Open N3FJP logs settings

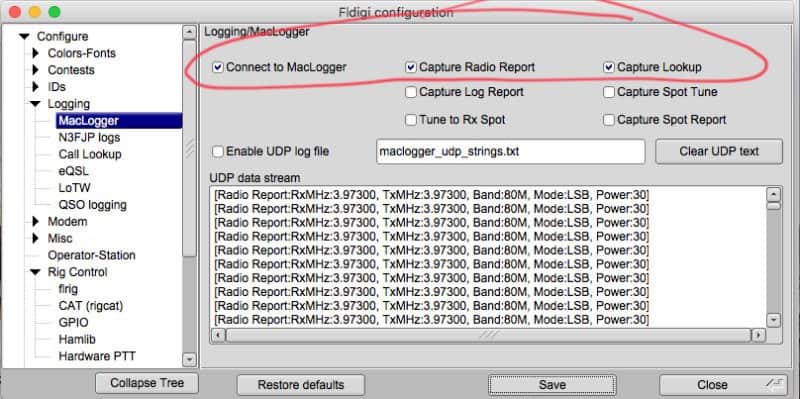point(89,137)
